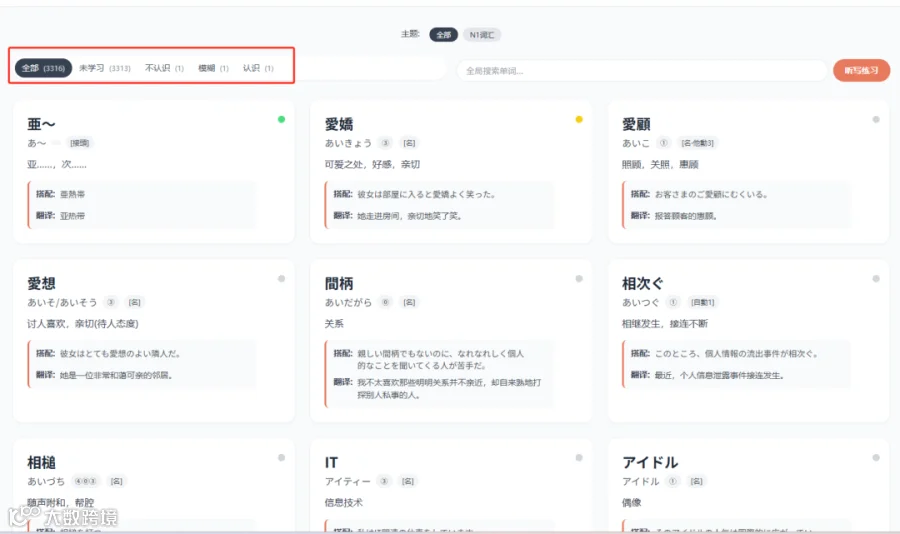Image resolution: width=900 pixels, height=534 pixels.
Task: Toggle status dot on 相次ぐ card
Action: 876,278
